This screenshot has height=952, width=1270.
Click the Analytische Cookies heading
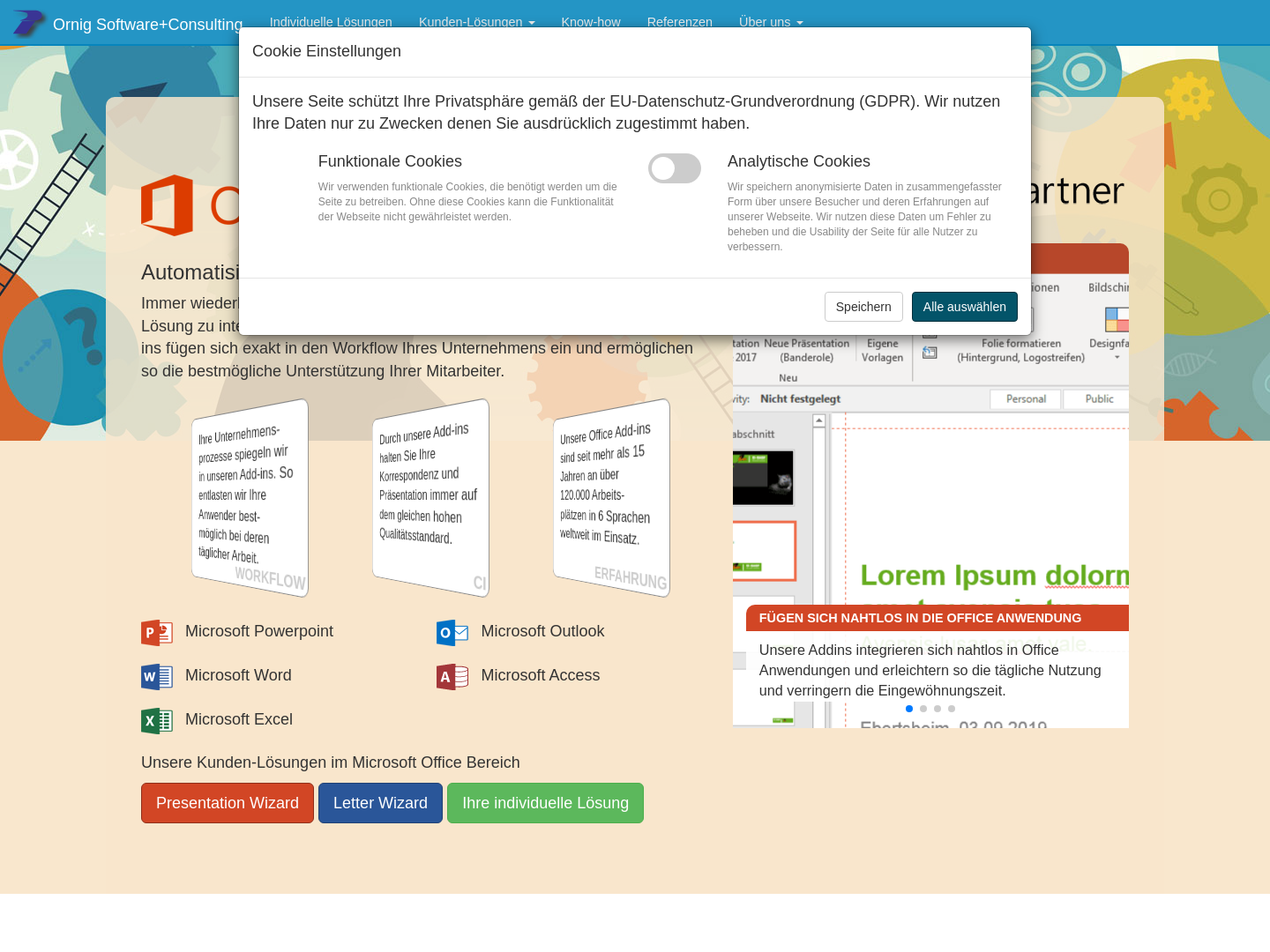pyautogui.click(x=799, y=161)
